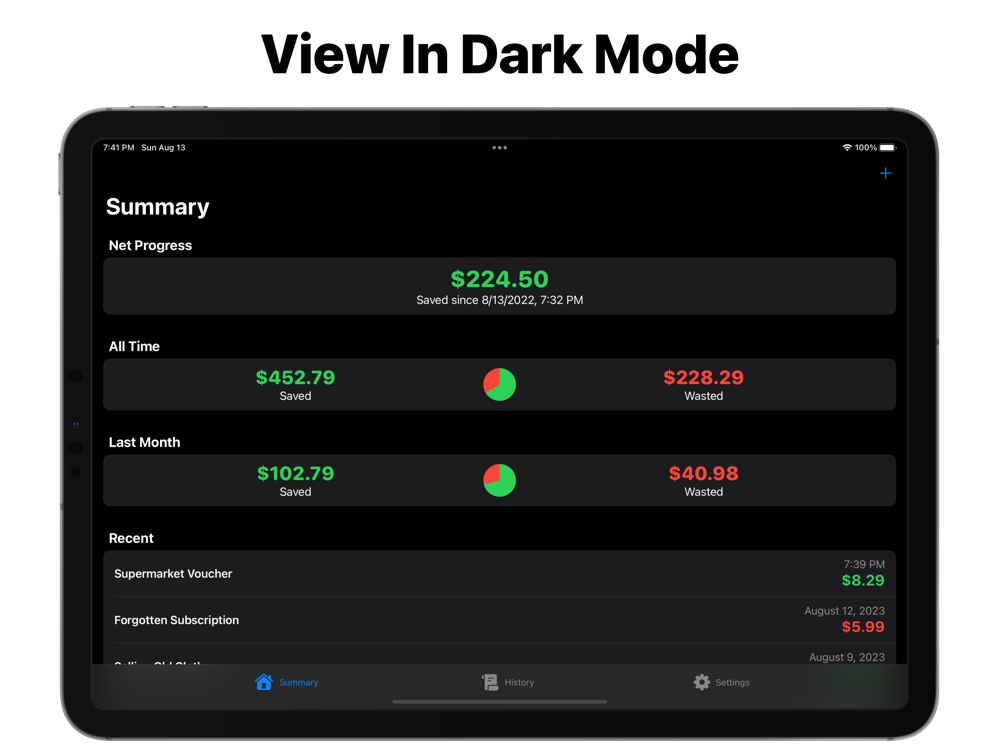Select the All Time pie chart
1000x750 pixels.
pyautogui.click(x=499, y=385)
